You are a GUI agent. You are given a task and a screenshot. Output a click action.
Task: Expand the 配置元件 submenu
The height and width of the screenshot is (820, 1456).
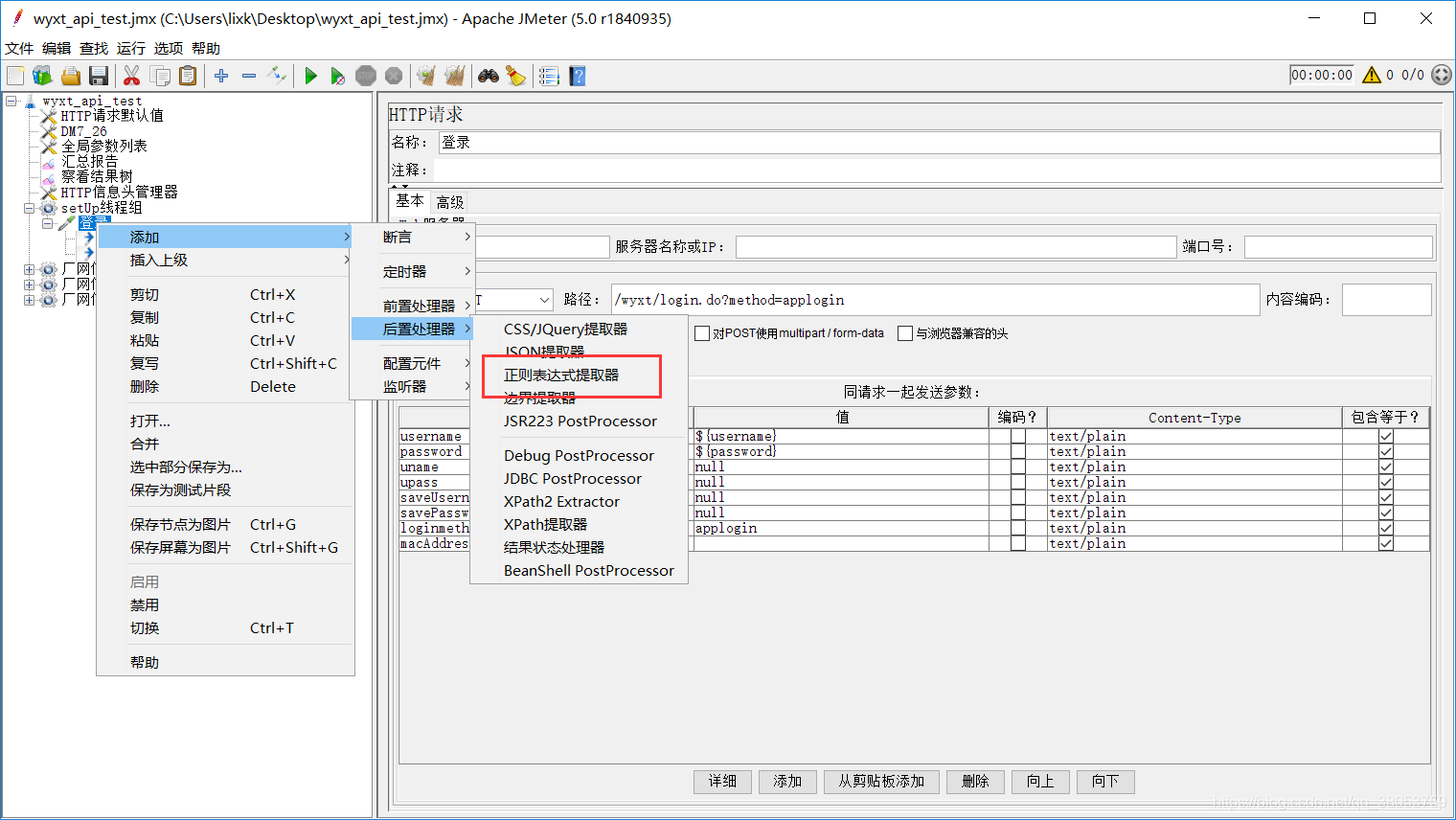tap(414, 363)
